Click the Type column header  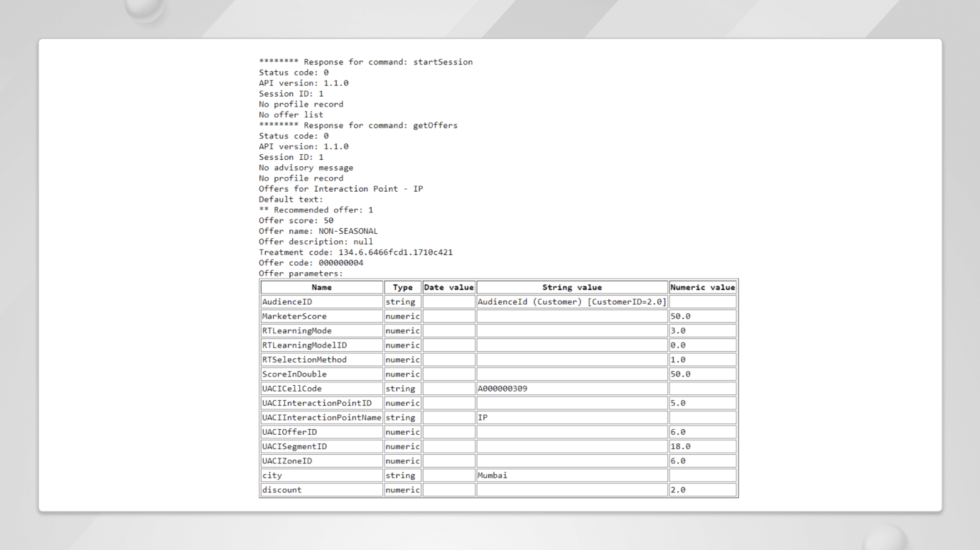tap(402, 288)
